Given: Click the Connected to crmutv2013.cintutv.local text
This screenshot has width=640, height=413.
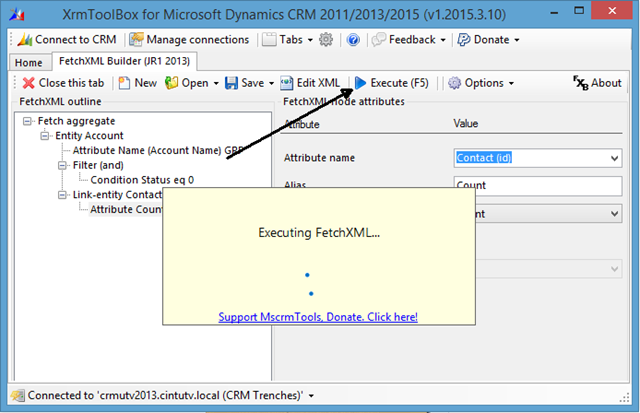Looking at the screenshot, I should point(165,395).
